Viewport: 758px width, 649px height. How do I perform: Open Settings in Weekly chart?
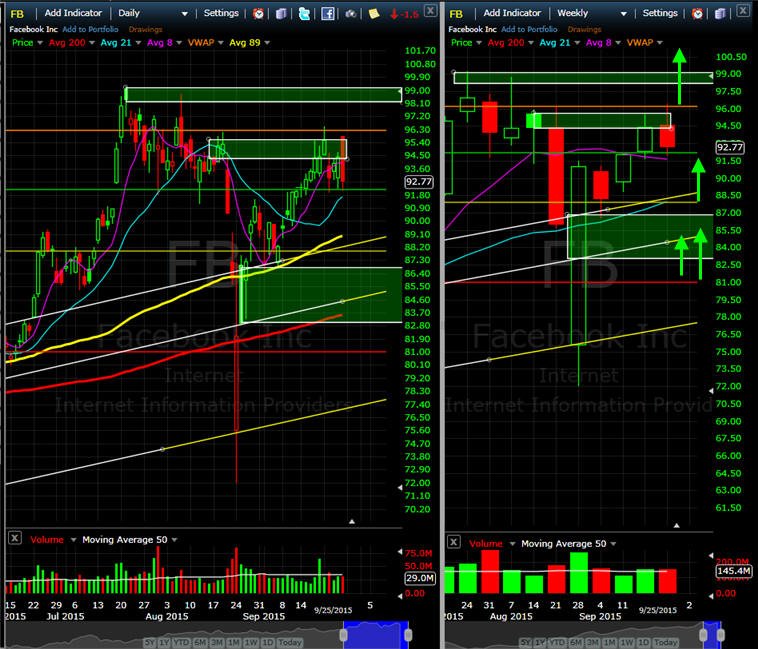pyautogui.click(x=660, y=13)
